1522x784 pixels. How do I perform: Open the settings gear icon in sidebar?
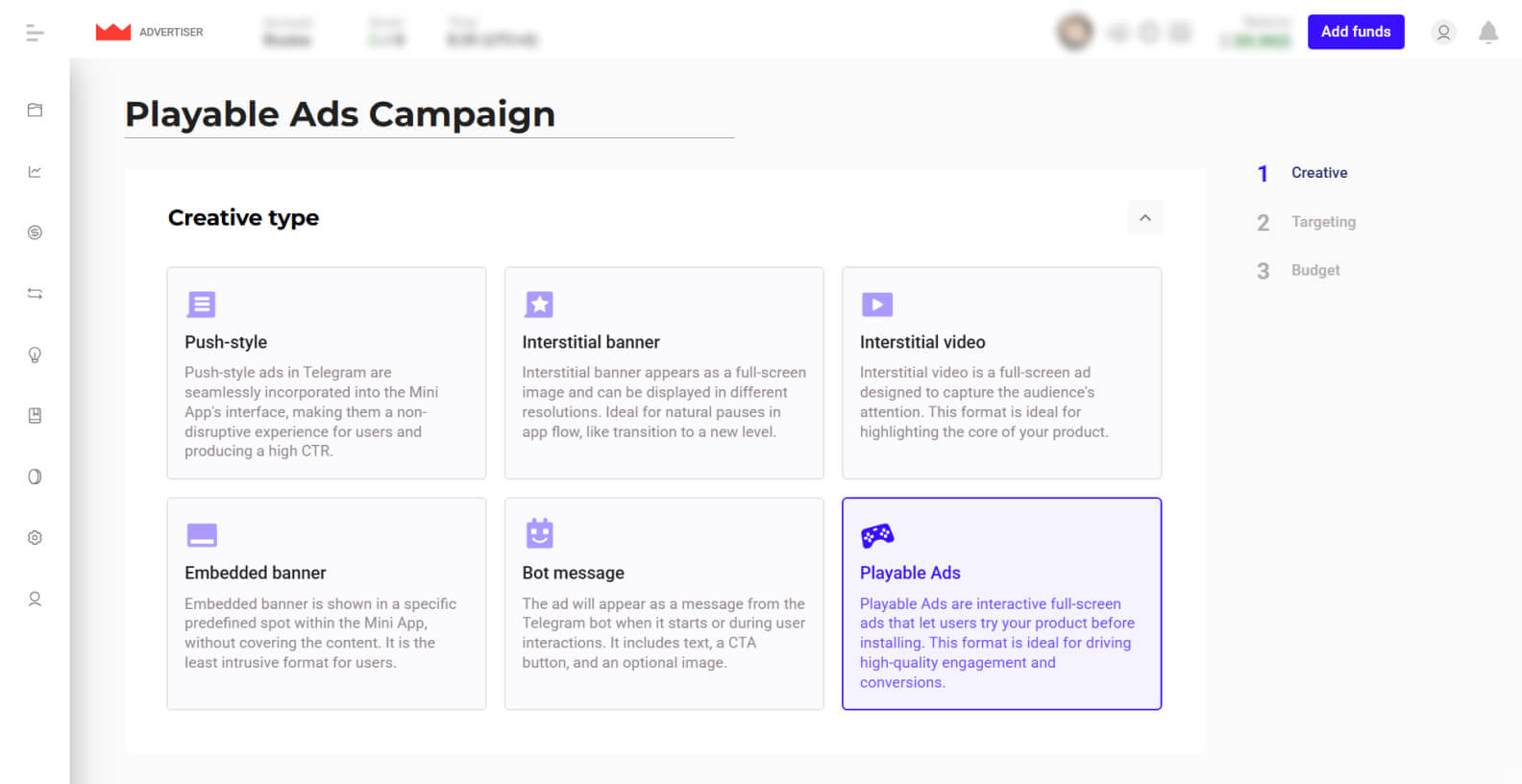(35, 538)
